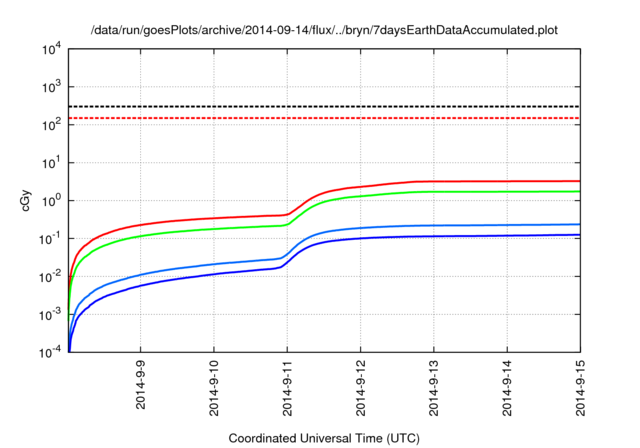Click the 10^-1 y-axis tick label
Screen dimensions: 640x448
pyautogui.click(x=50, y=239)
